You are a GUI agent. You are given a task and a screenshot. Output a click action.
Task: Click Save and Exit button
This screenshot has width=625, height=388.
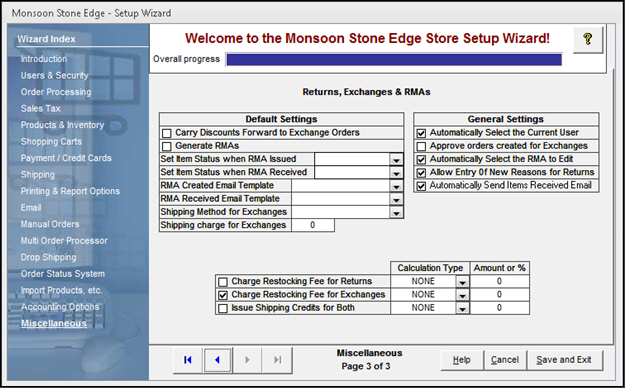[564, 360]
